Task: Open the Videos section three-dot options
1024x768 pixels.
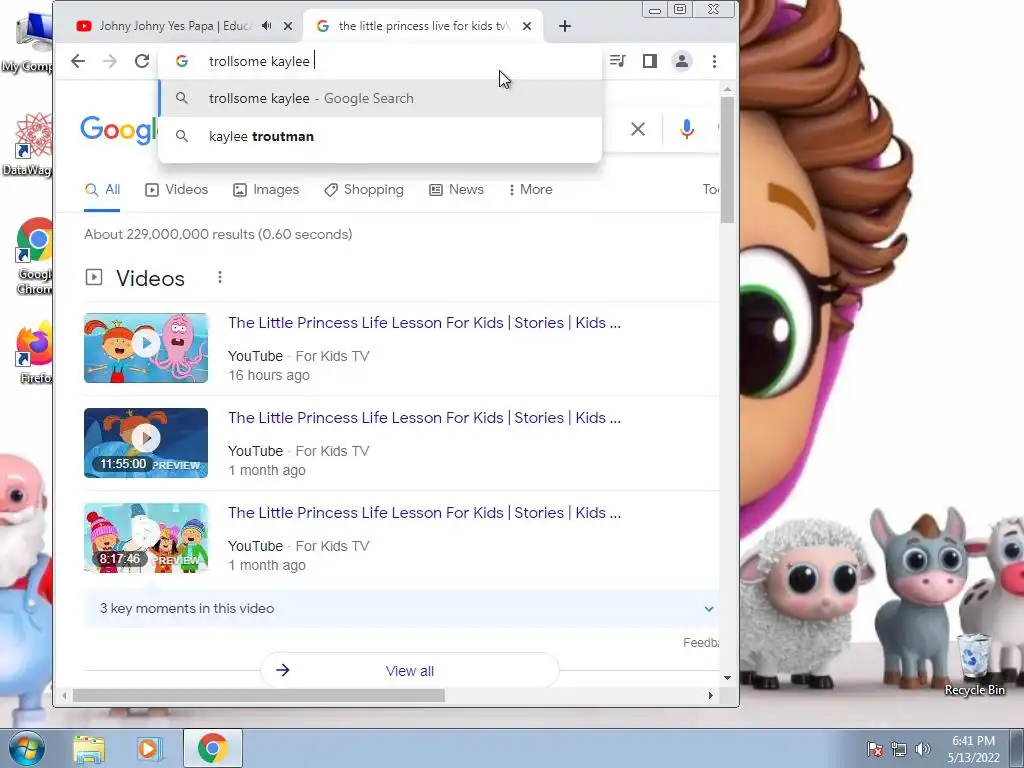Action: 220,278
